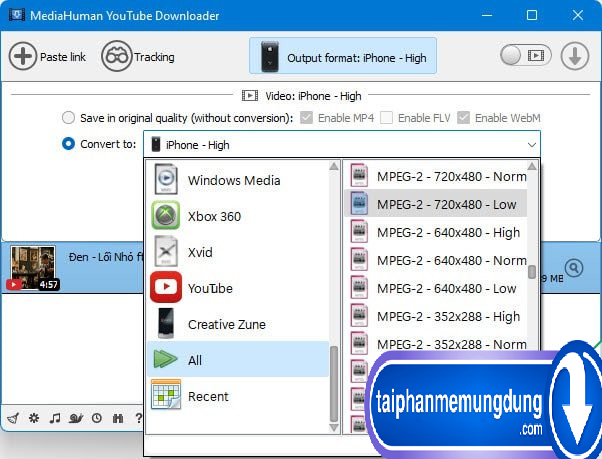Toggle the auto-start download video switch
This screenshot has height=459, width=602.
[x=526, y=56]
